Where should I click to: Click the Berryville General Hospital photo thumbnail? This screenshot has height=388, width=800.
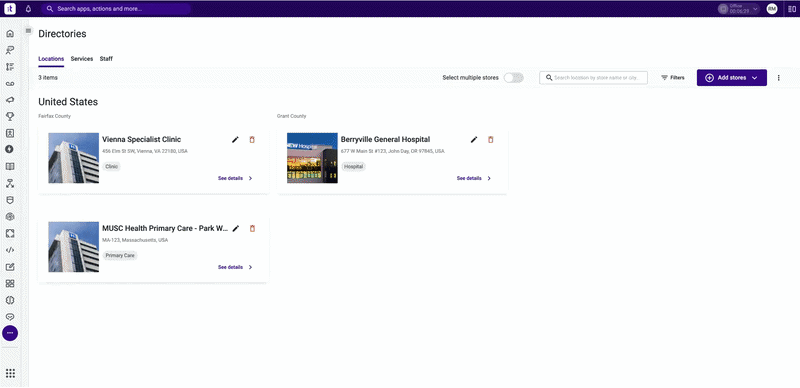312,158
